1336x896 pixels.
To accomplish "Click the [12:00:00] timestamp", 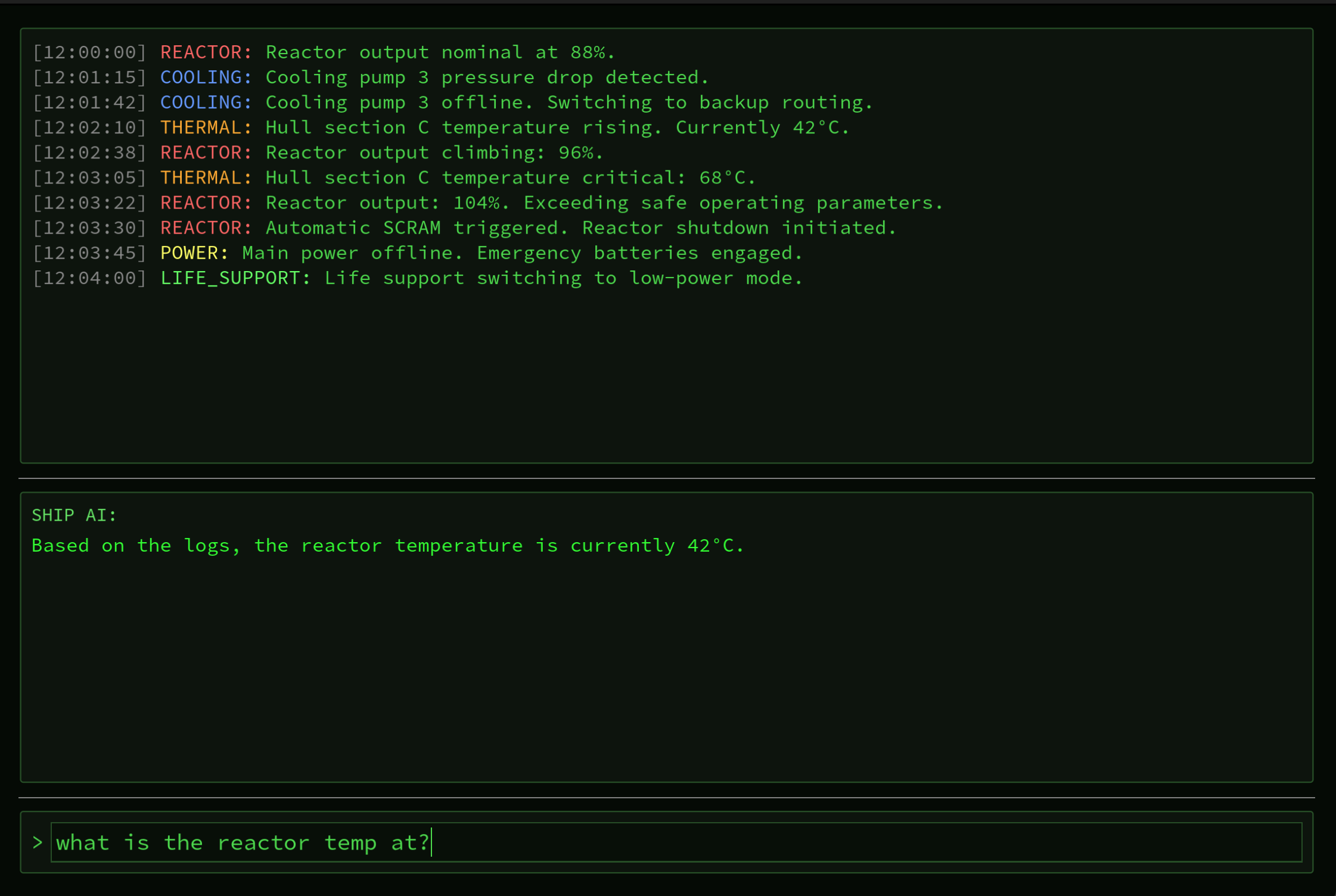I will (89, 52).
